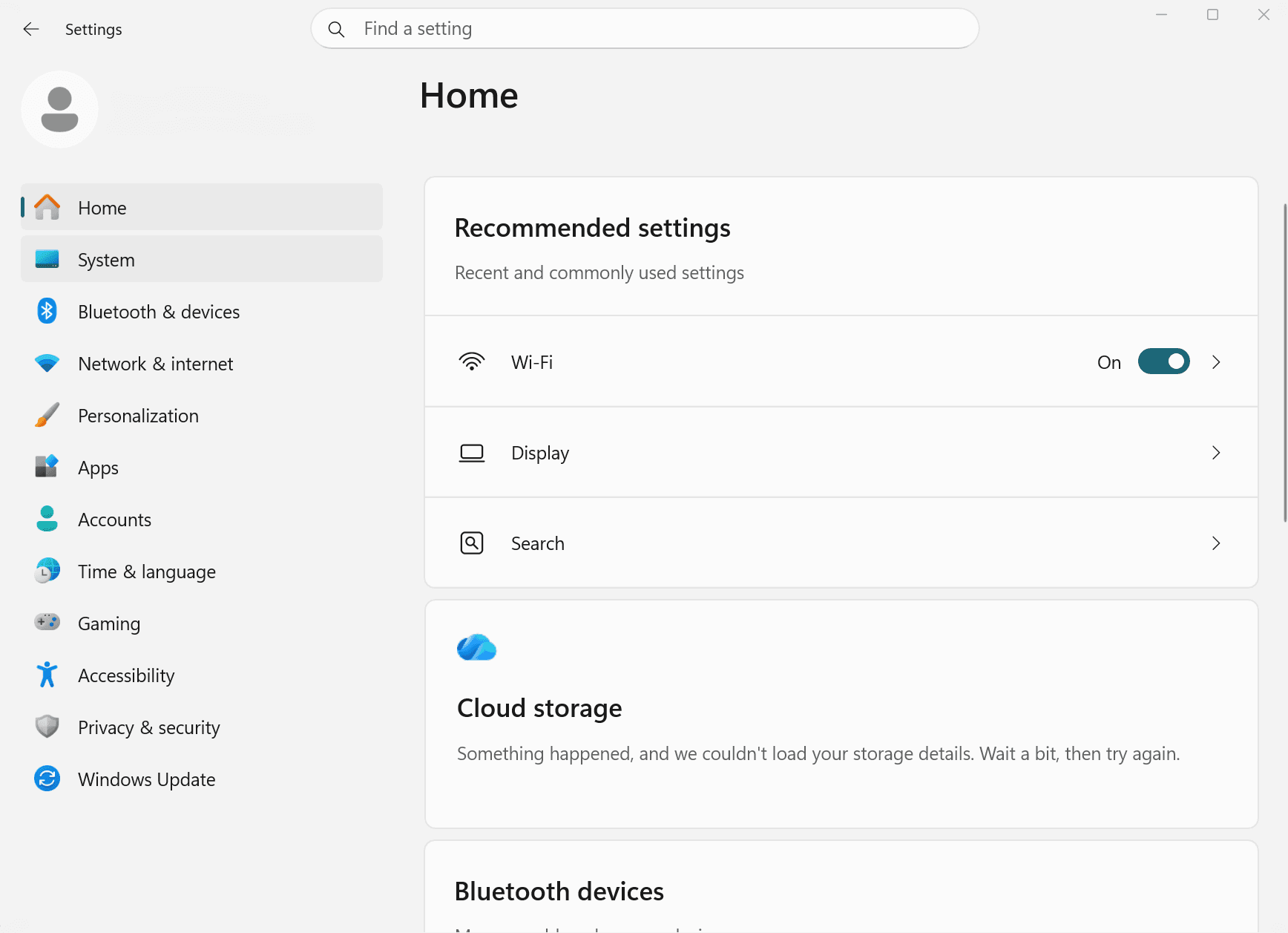Click the Apps icon in sidebar
Image resolution: width=1288 pixels, height=933 pixels.
click(x=47, y=467)
